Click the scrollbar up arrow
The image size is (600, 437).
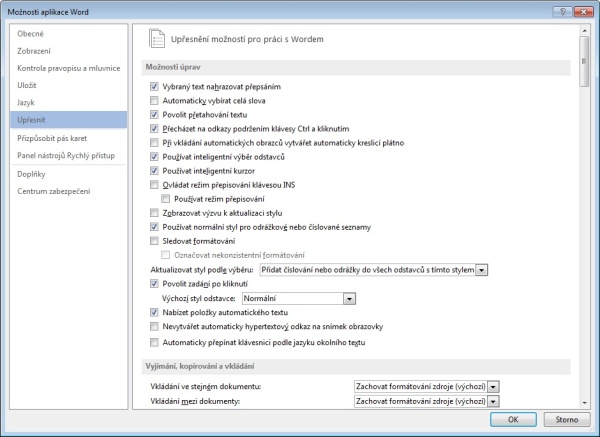click(x=584, y=30)
